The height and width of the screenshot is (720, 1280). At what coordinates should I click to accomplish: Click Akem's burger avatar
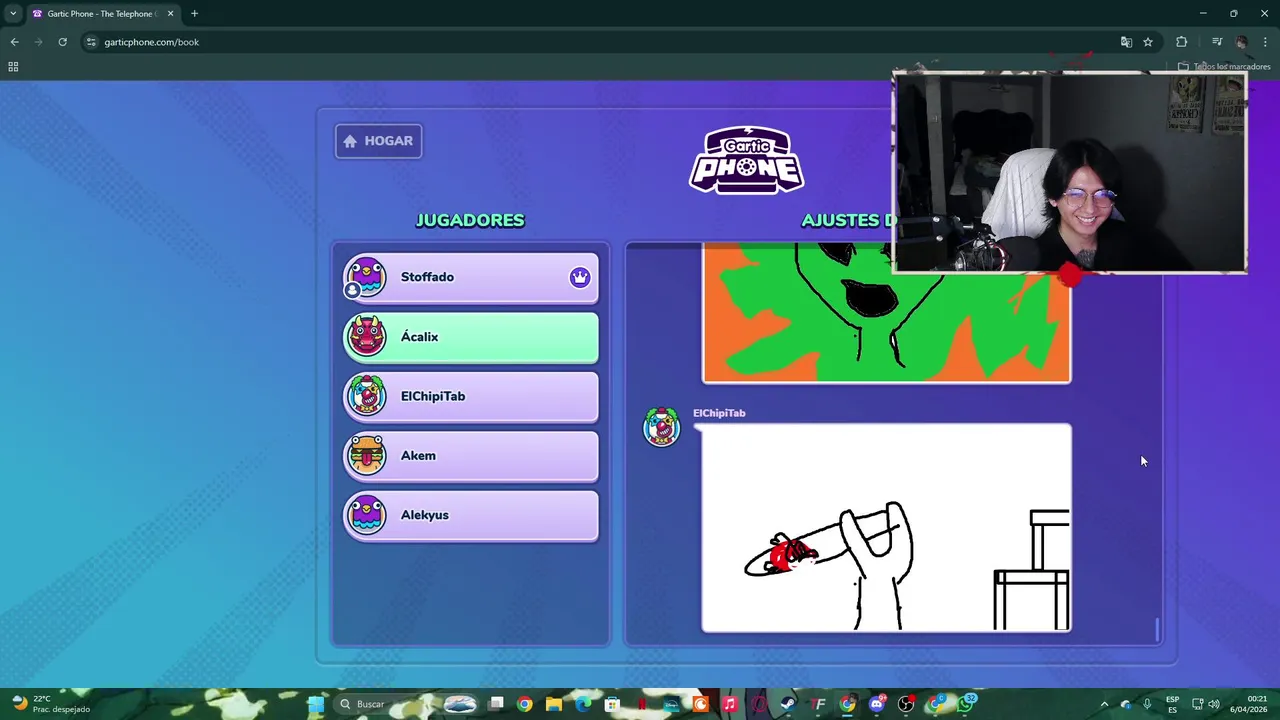click(366, 455)
